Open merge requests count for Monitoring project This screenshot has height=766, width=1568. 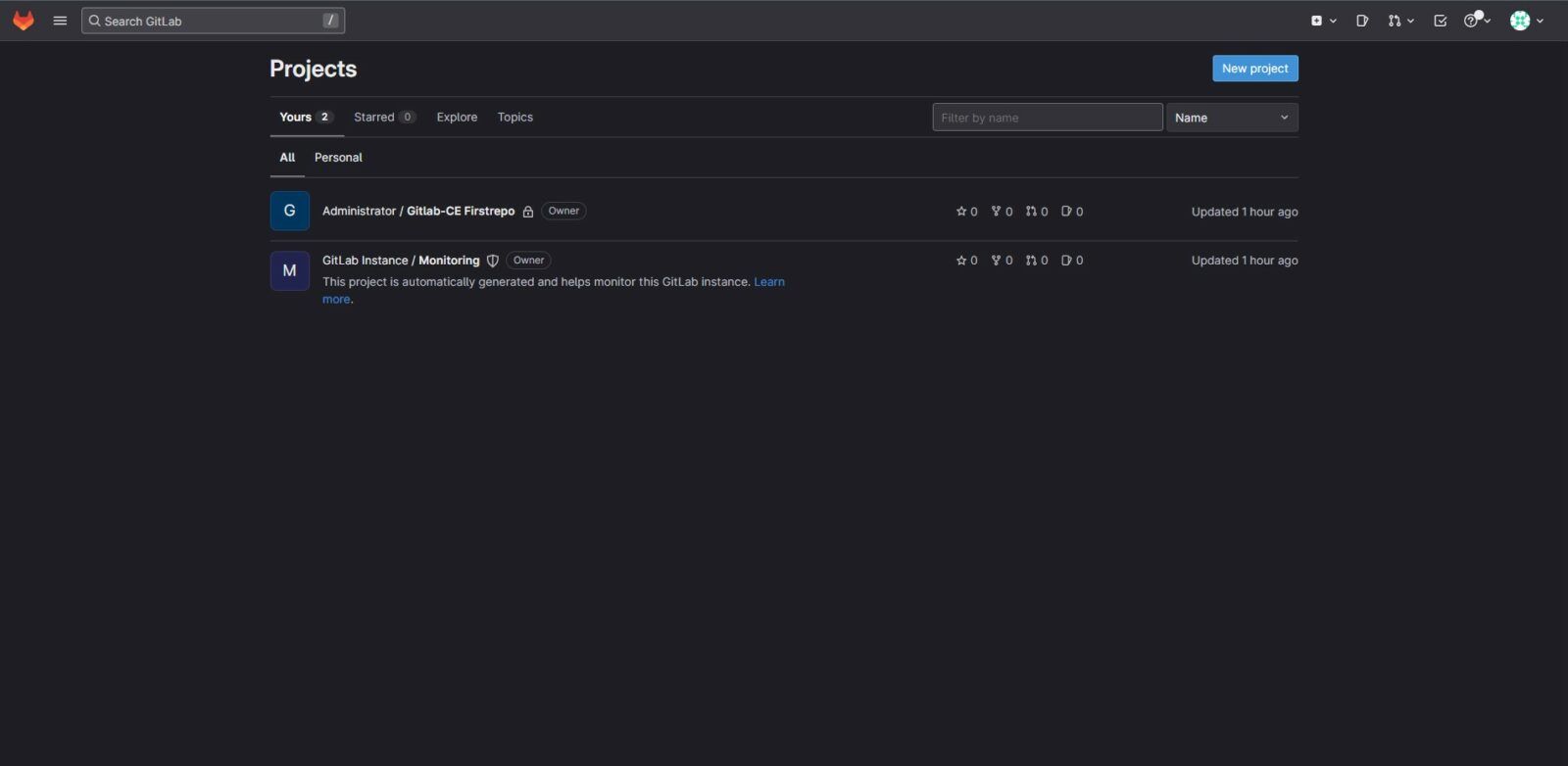coord(1037,261)
